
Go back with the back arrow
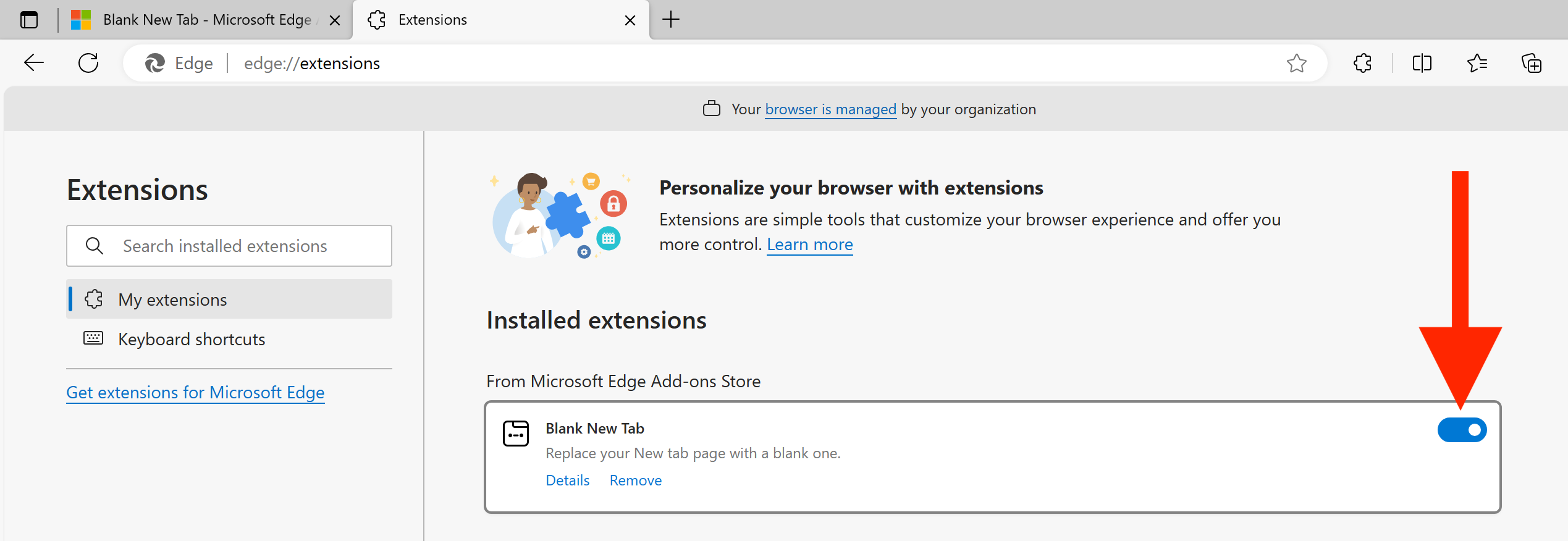(34, 63)
